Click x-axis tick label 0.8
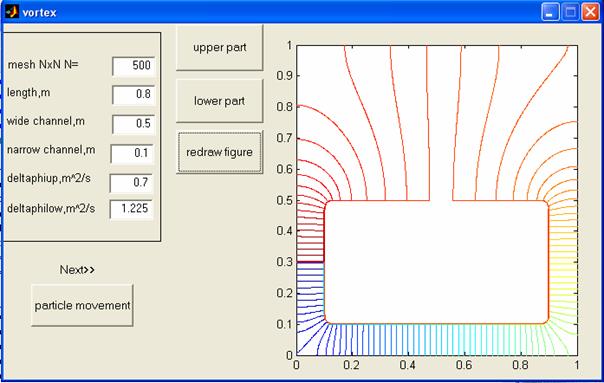 [x=520, y=365]
